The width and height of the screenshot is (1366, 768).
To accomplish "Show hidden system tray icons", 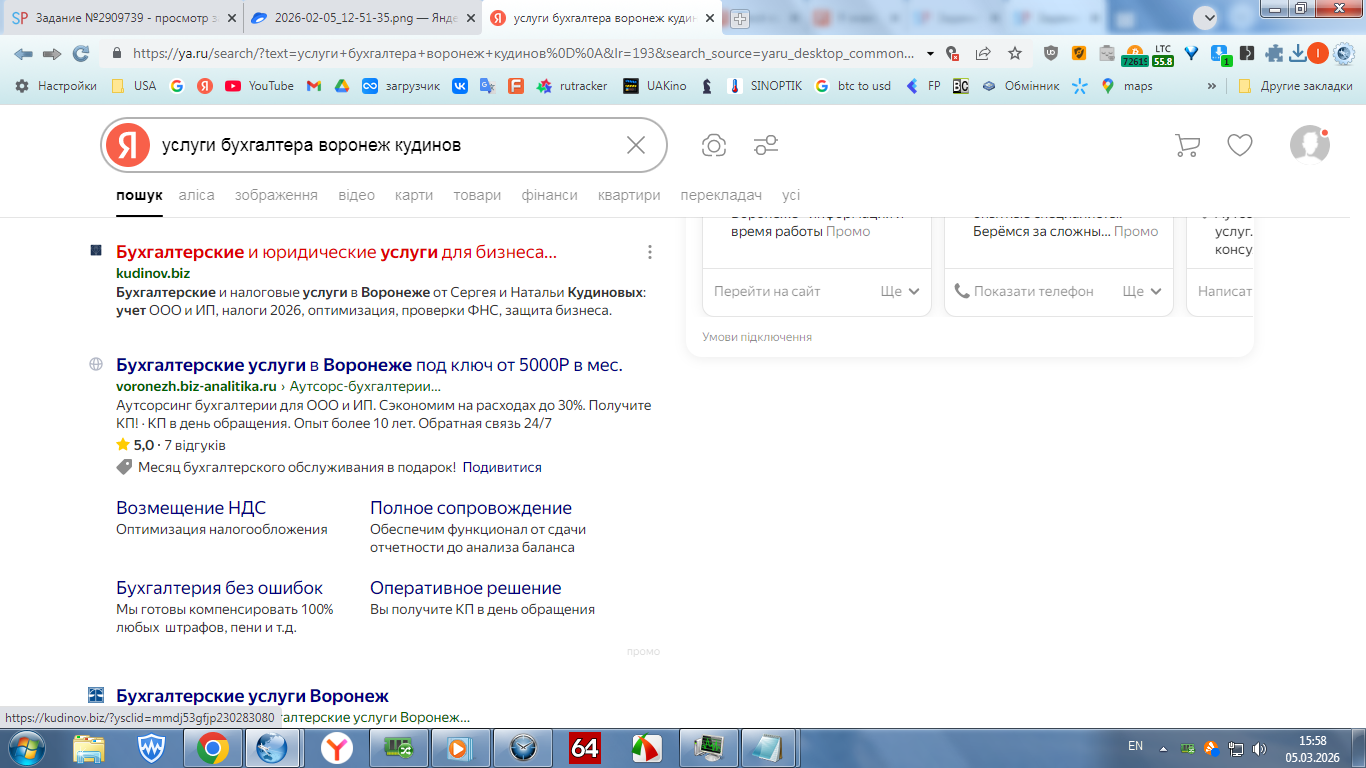I will tap(1162, 747).
